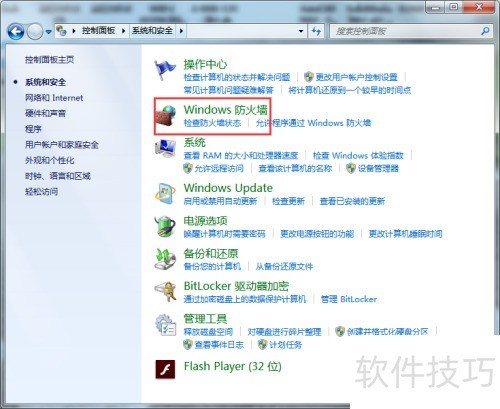The width and height of the screenshot is (500, 409).
Task: Click the Administrative Tools gear icon
Action: pyautogui.click(x=166, y=325)
